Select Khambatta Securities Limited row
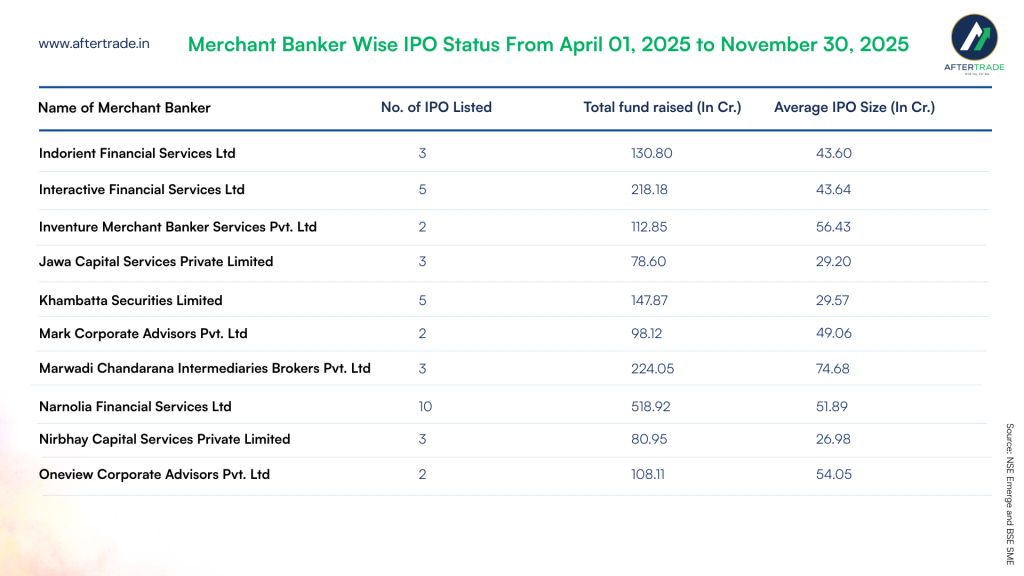The image size is (1024, 576). click(x=130, y=300)
